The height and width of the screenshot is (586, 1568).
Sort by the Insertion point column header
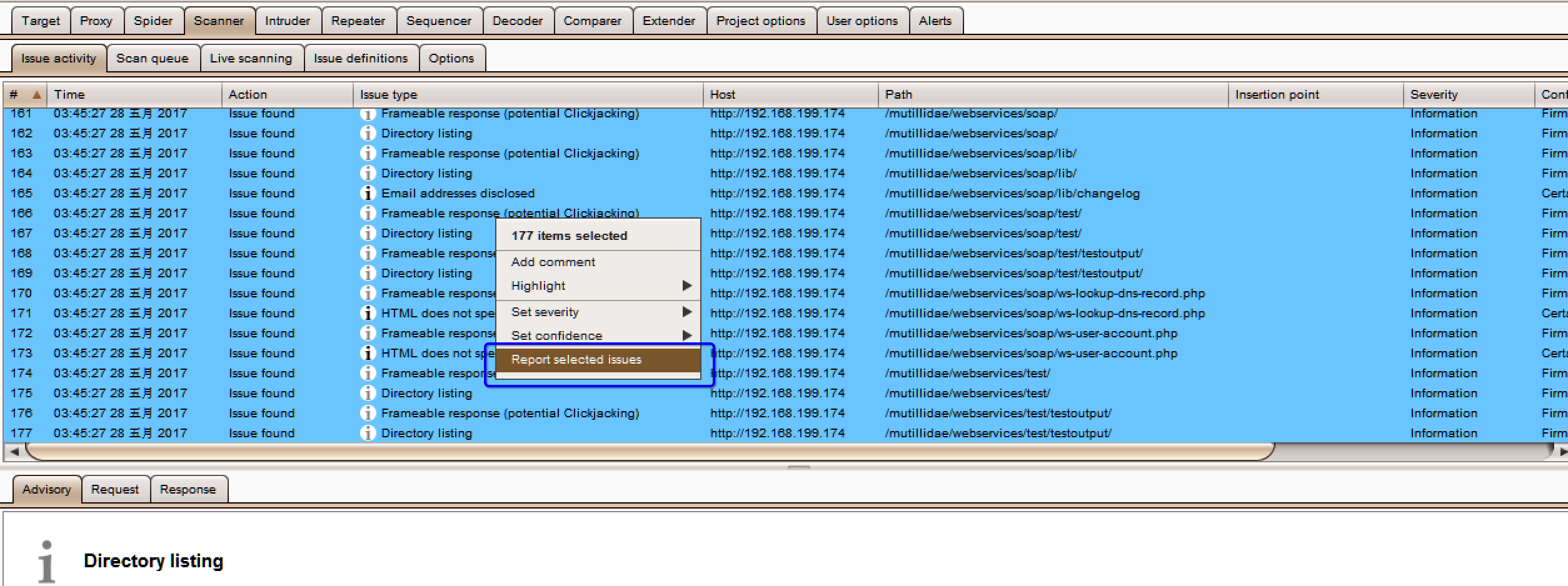[1316, 94]
